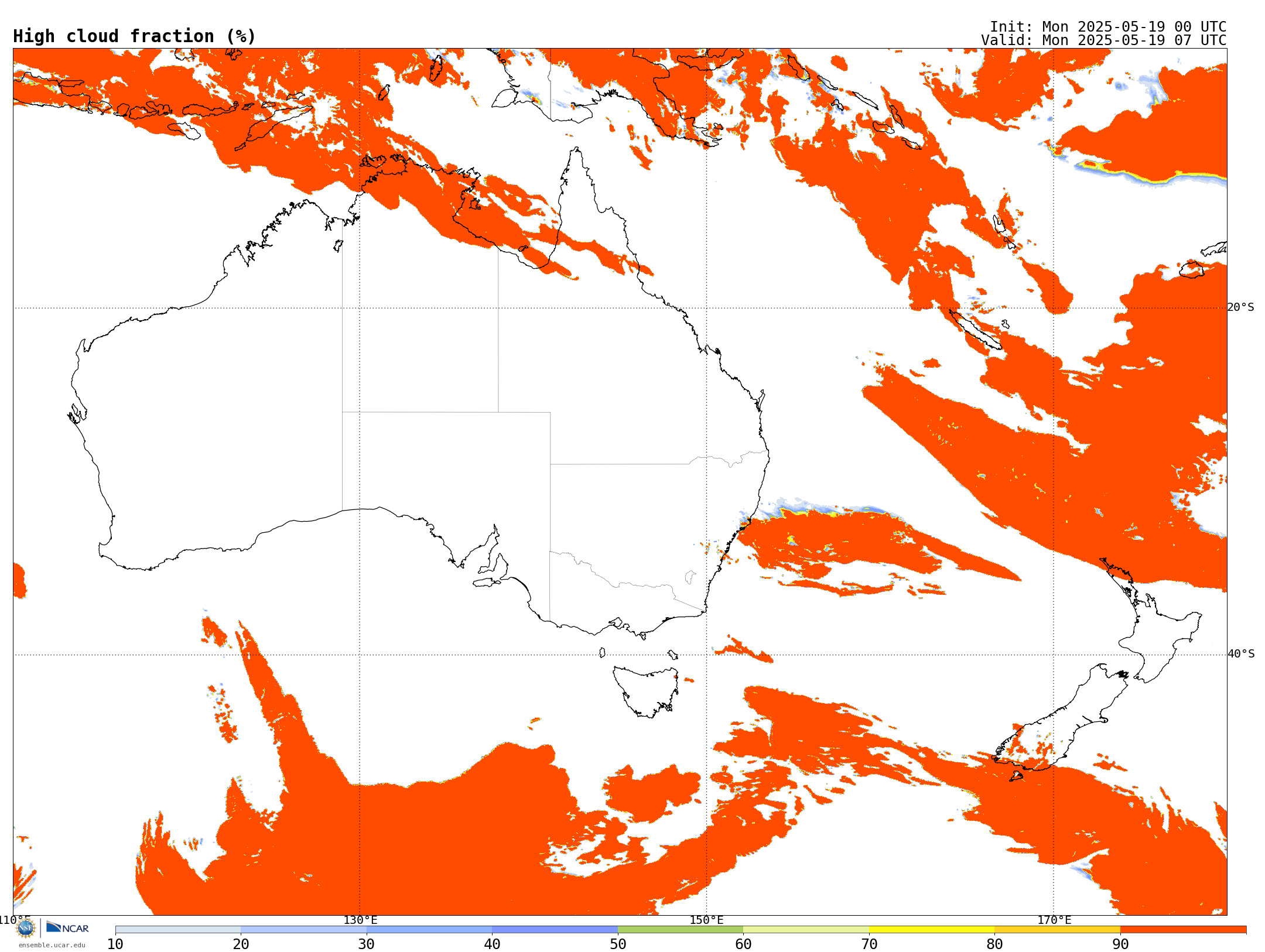This screenshot has width=1265, height=952.
Task: Click the 80–90 amber colorbar segment
Action: (1057, 930)
